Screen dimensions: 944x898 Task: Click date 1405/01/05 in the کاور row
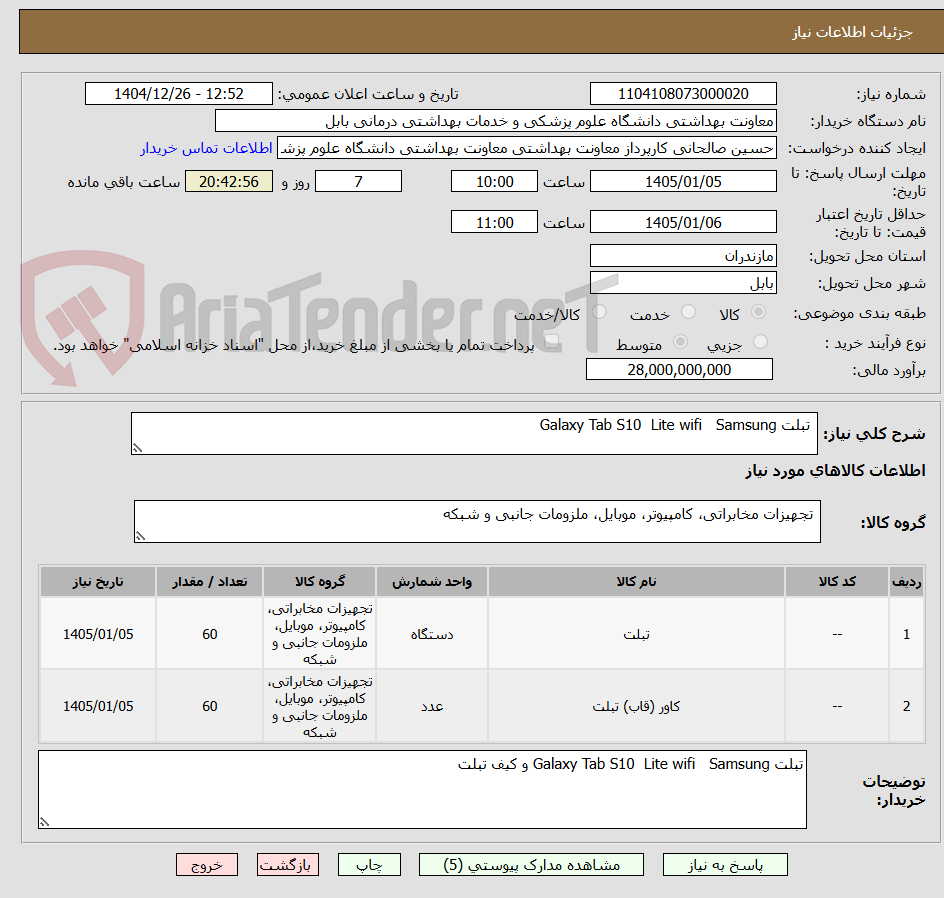tap(98, 706)
